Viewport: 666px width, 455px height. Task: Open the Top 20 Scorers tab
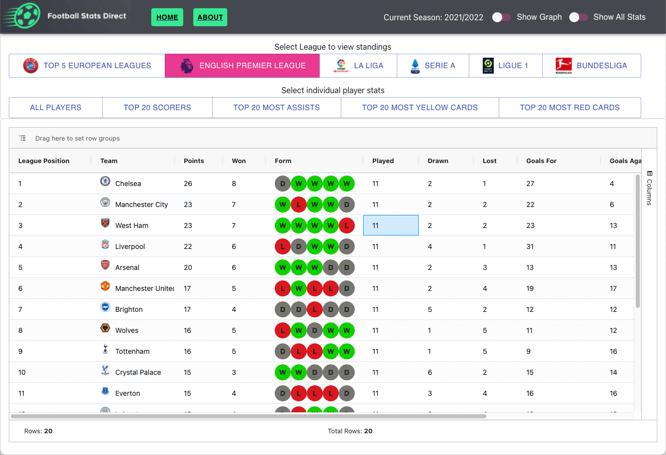(x=157, y=107)
